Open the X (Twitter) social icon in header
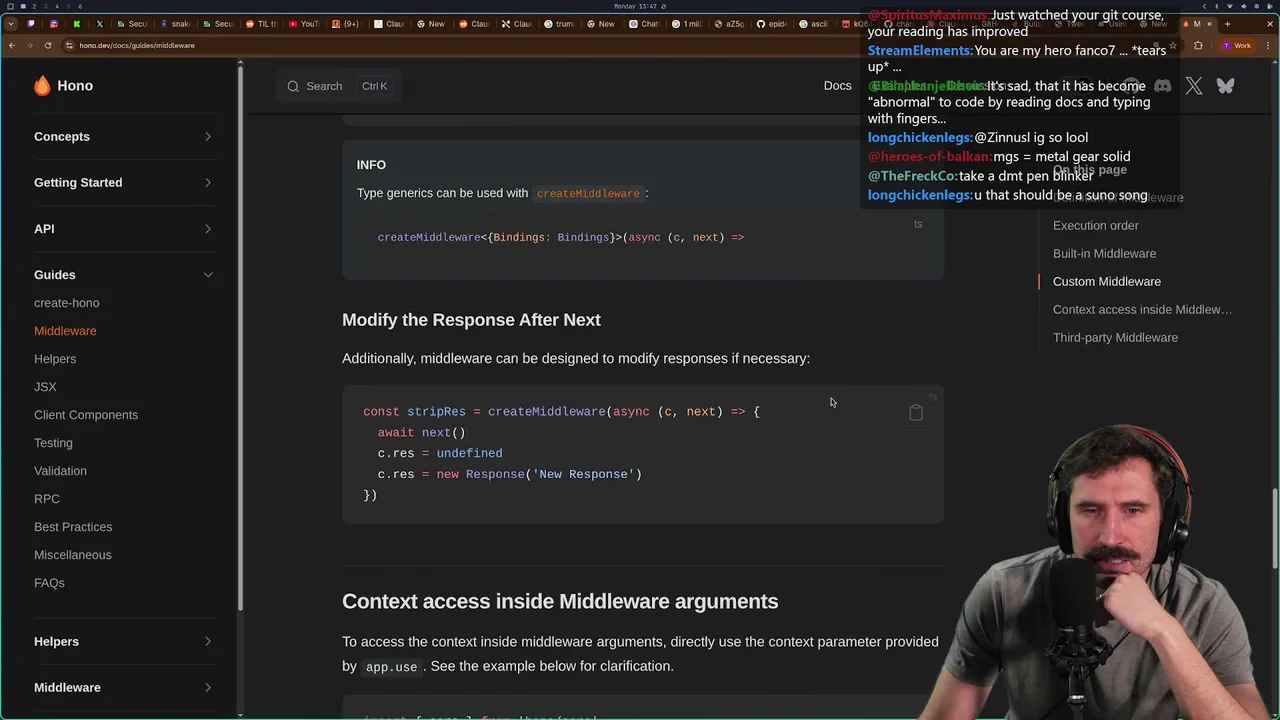Screen dimensions: 1280x720 click(1194, 86)
